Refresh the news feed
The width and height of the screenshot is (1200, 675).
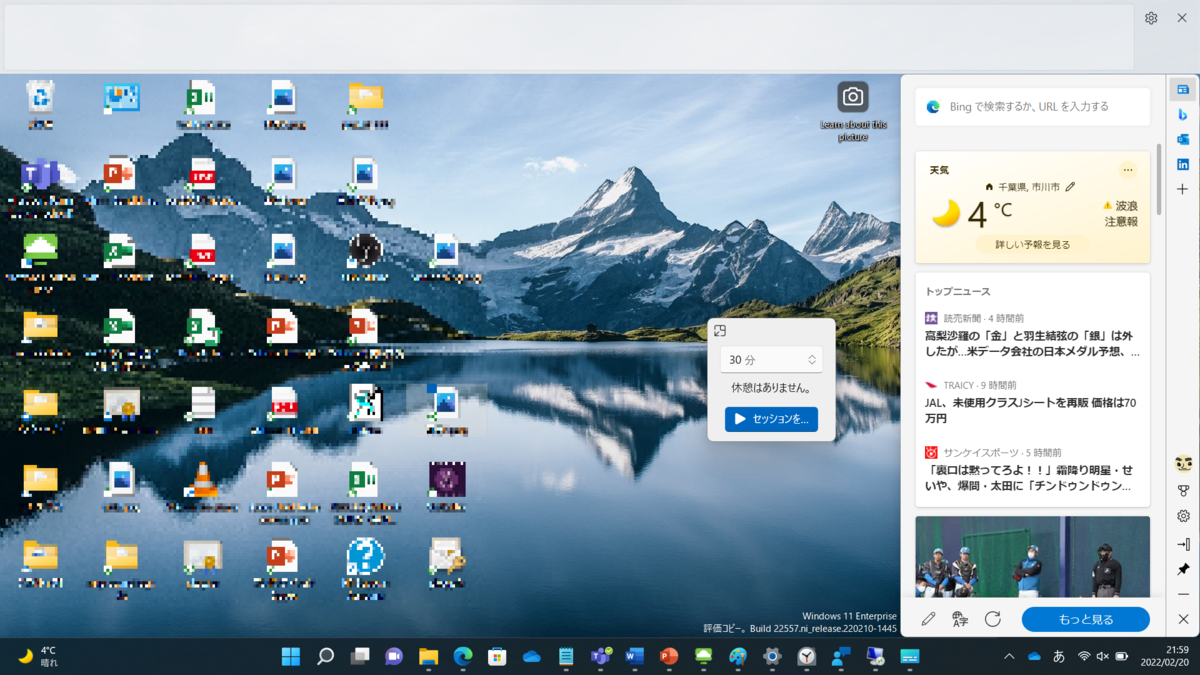click(993, 619)
